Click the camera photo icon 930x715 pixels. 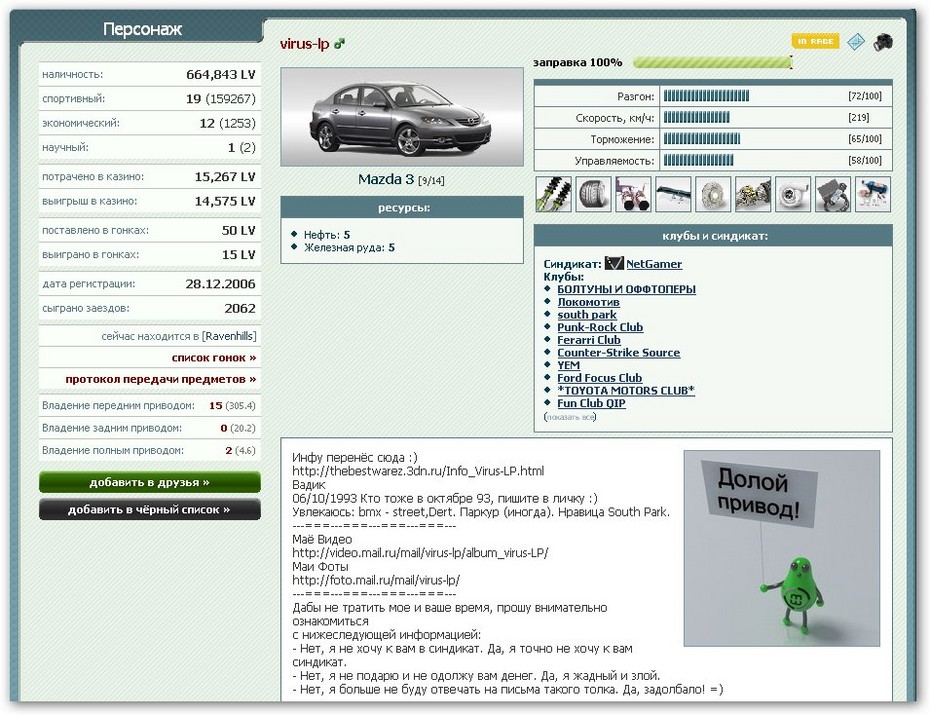[883, 42]
